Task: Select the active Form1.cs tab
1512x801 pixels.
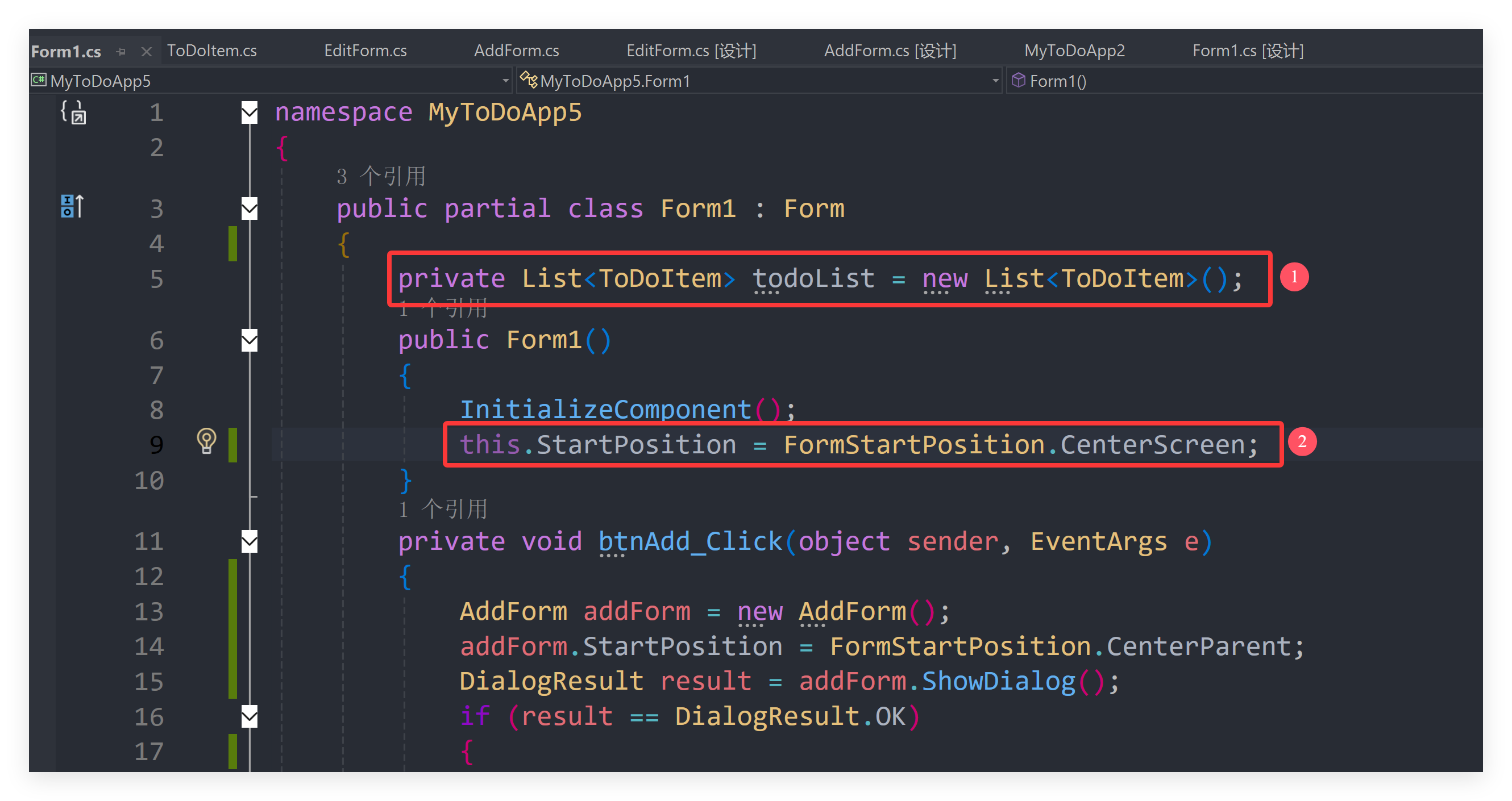Action: coord(66,52)
